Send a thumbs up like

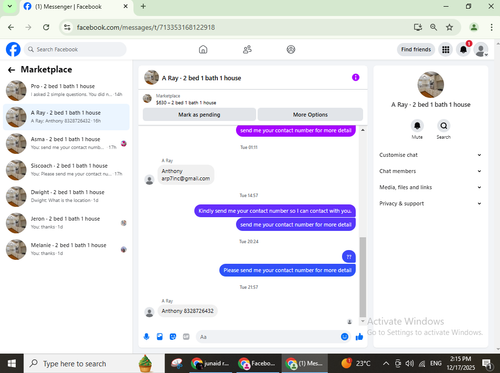coord(359,337)
